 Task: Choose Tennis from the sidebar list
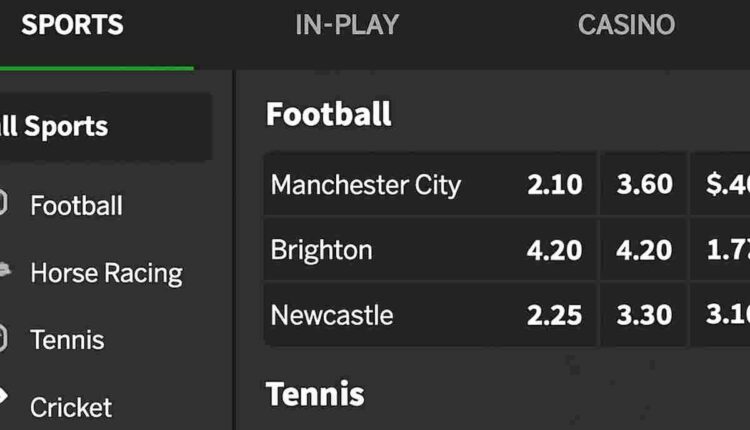[67, 340]
